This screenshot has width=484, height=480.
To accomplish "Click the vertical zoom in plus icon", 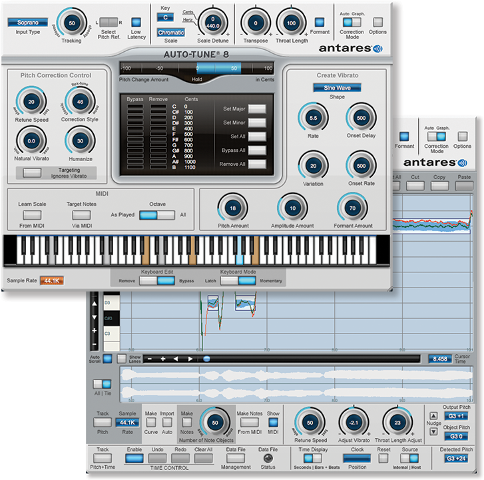I will tap(95, 331).
